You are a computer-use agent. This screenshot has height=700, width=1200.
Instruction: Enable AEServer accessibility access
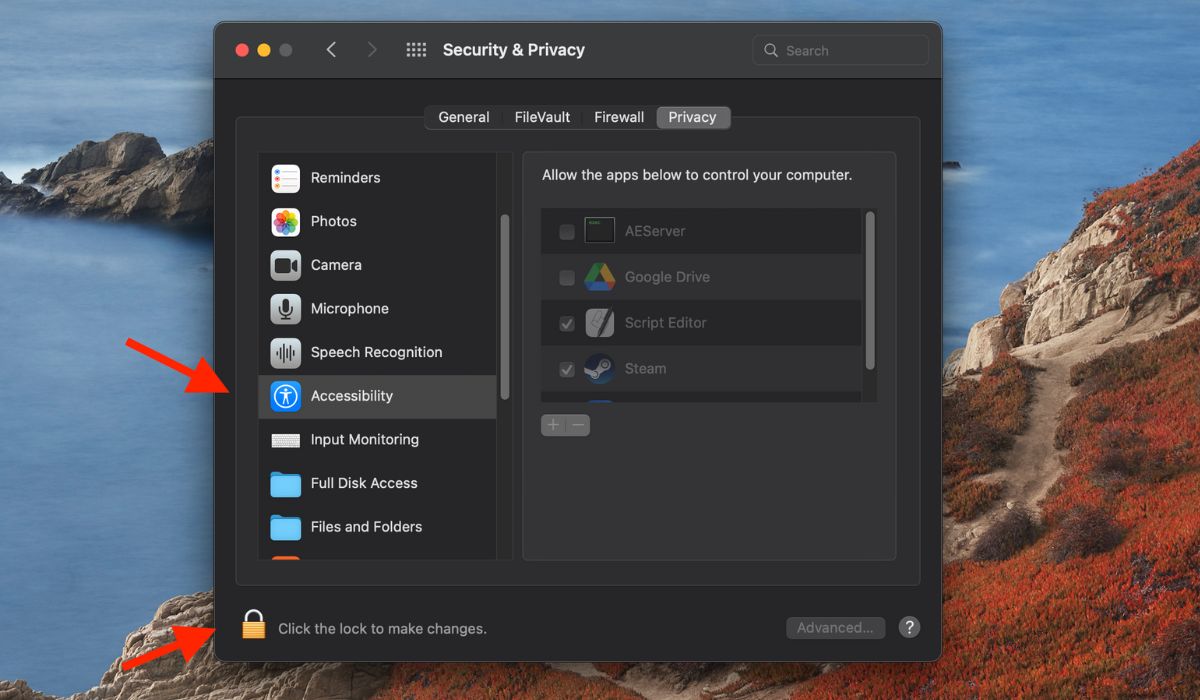point(566,231)
